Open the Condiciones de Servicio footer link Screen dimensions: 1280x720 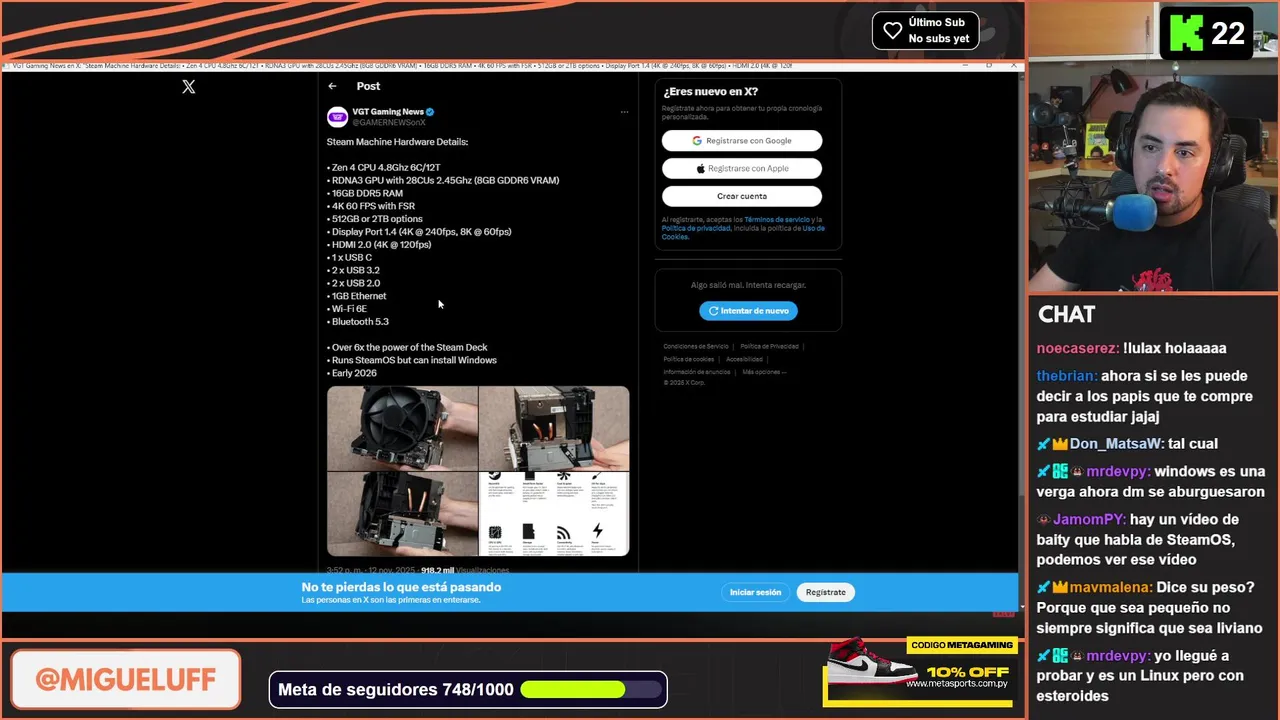696,346
